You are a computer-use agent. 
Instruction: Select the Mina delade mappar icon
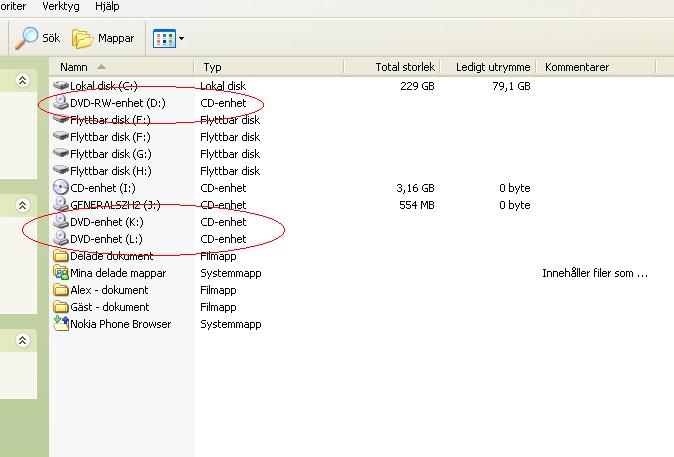point(61,273)
